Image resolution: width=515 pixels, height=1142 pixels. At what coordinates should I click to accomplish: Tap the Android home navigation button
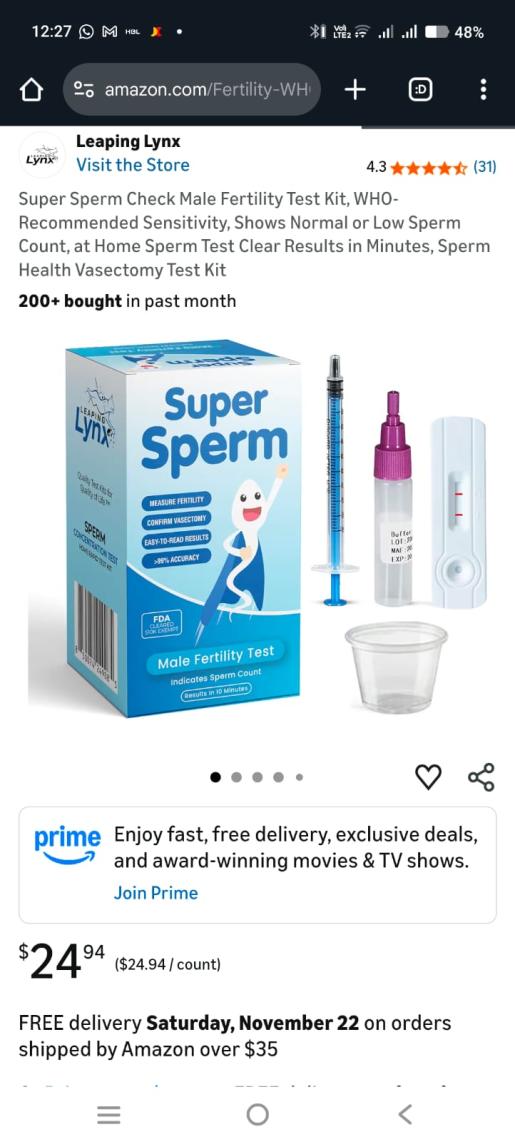(257, 1114)
